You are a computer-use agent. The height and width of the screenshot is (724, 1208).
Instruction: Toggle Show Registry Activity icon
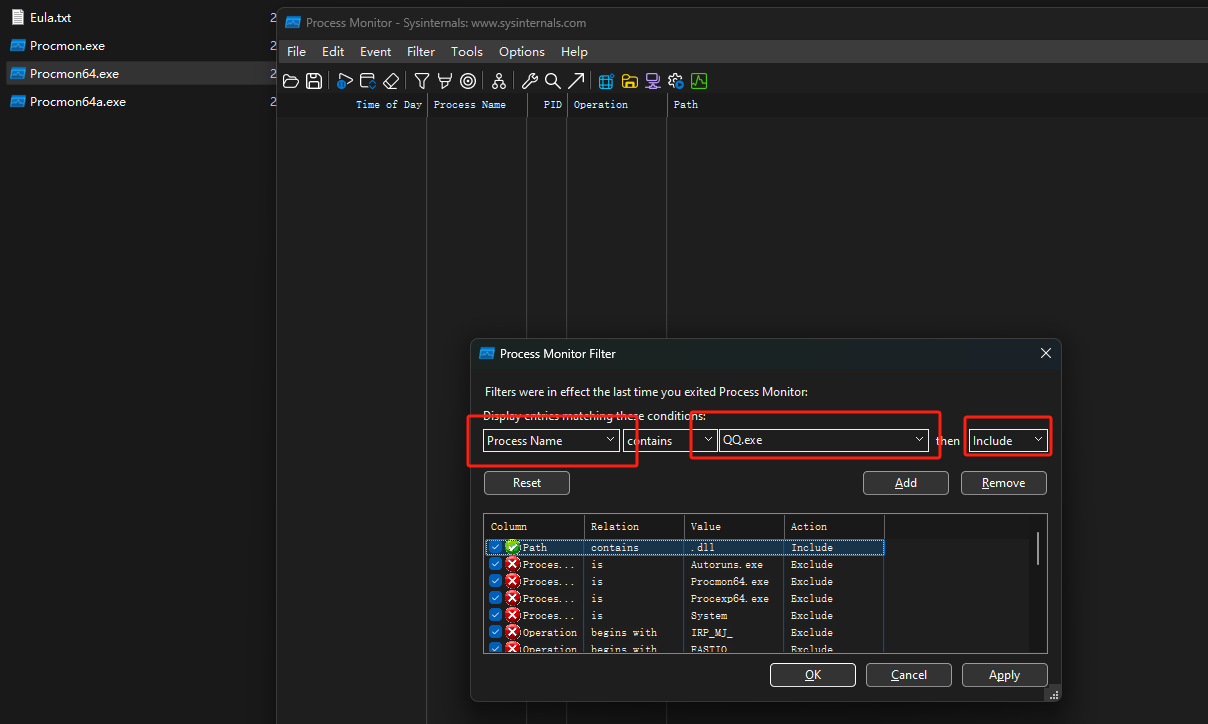coord(606,81)
